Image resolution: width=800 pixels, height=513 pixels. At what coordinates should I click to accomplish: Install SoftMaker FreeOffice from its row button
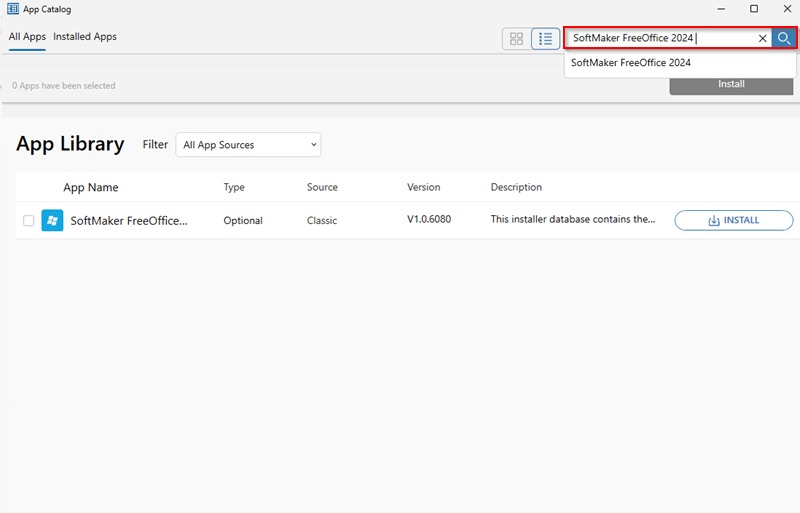[x=733, y=221]
